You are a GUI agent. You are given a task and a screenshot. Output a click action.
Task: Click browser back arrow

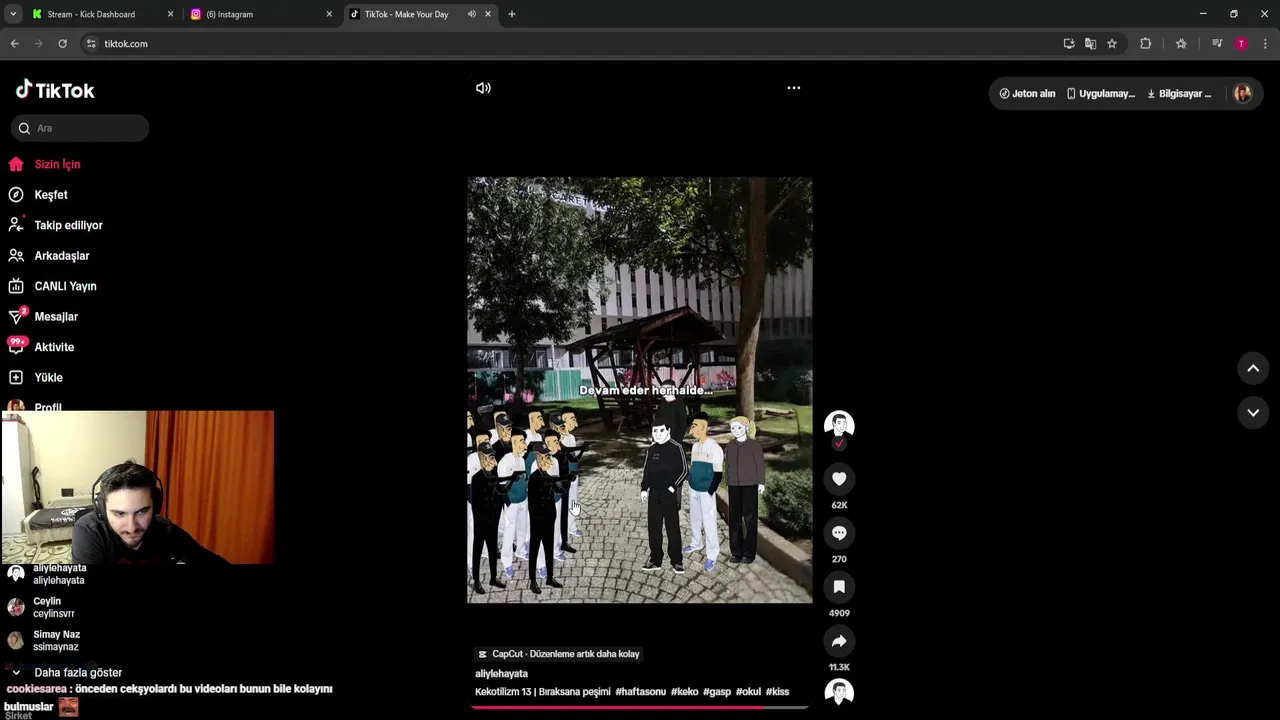14,44
